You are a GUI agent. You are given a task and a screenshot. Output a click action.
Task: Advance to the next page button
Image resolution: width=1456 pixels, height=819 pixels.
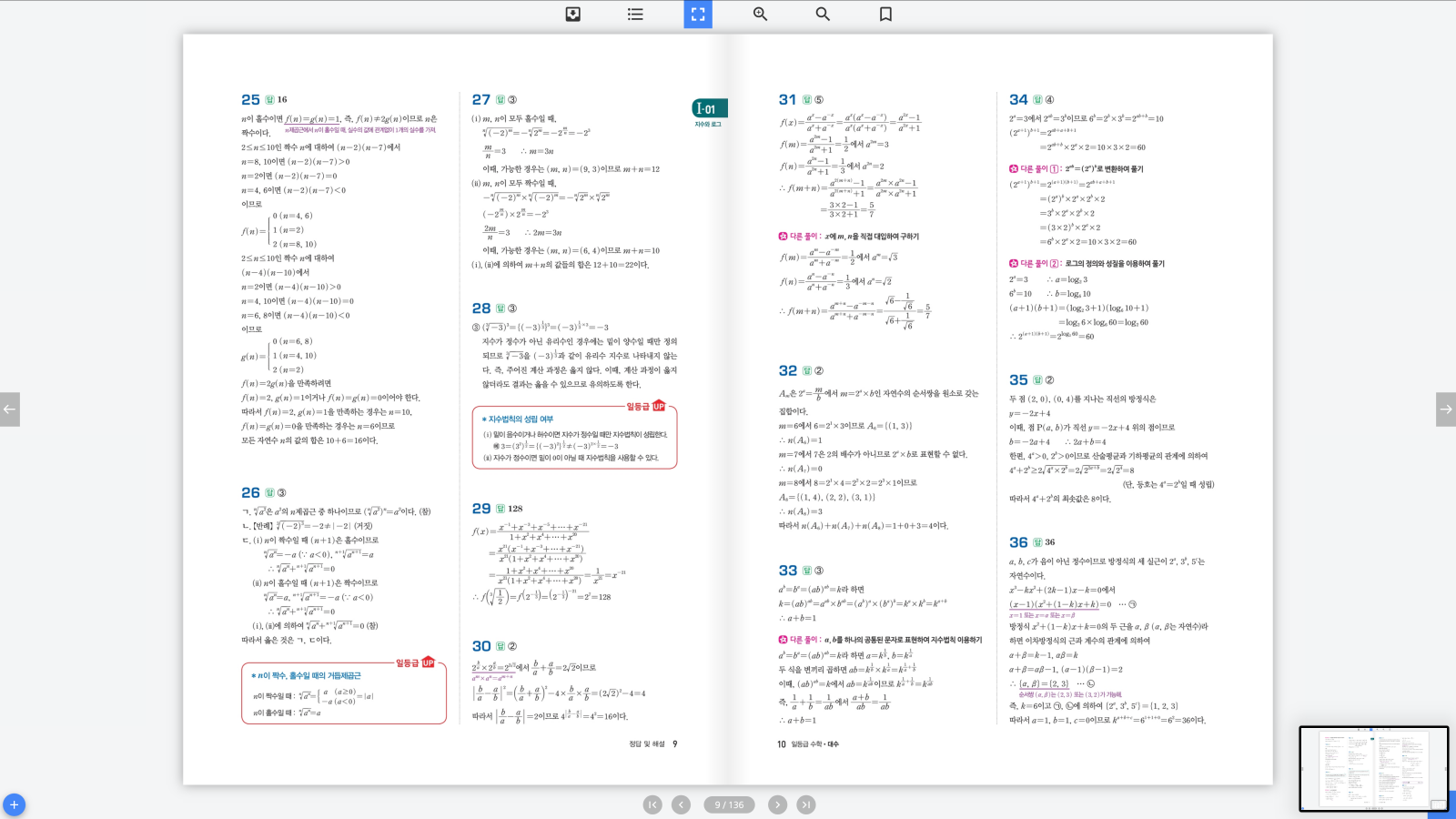(x=777, y=804)
